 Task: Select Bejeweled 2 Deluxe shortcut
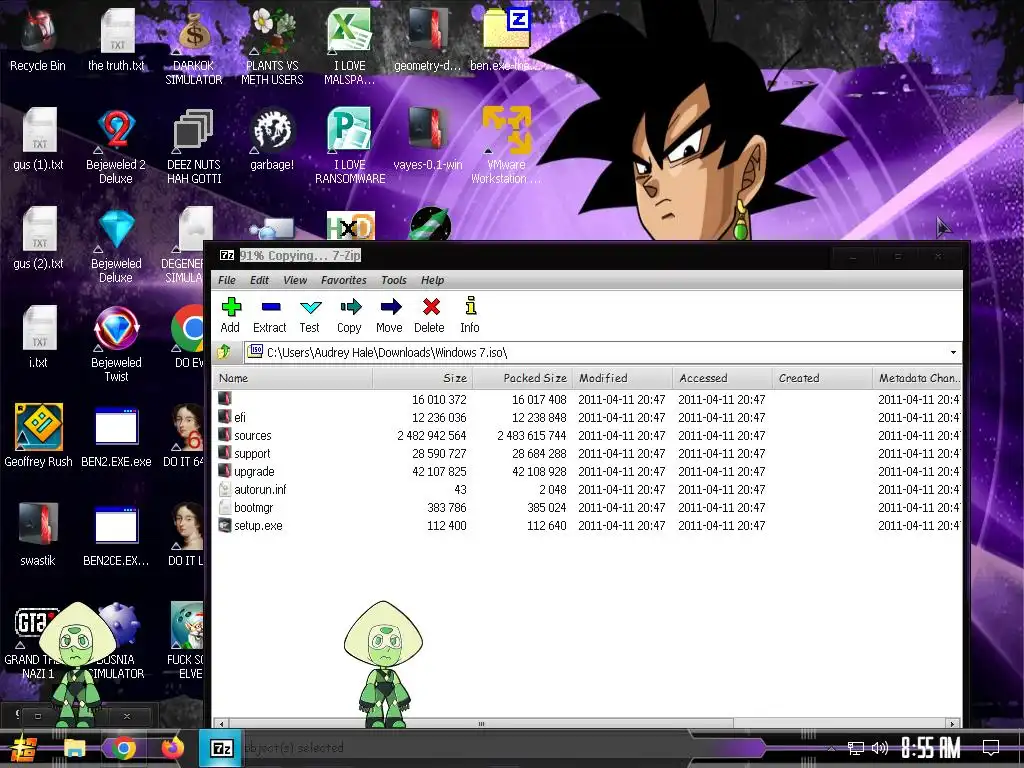(116, 146)
